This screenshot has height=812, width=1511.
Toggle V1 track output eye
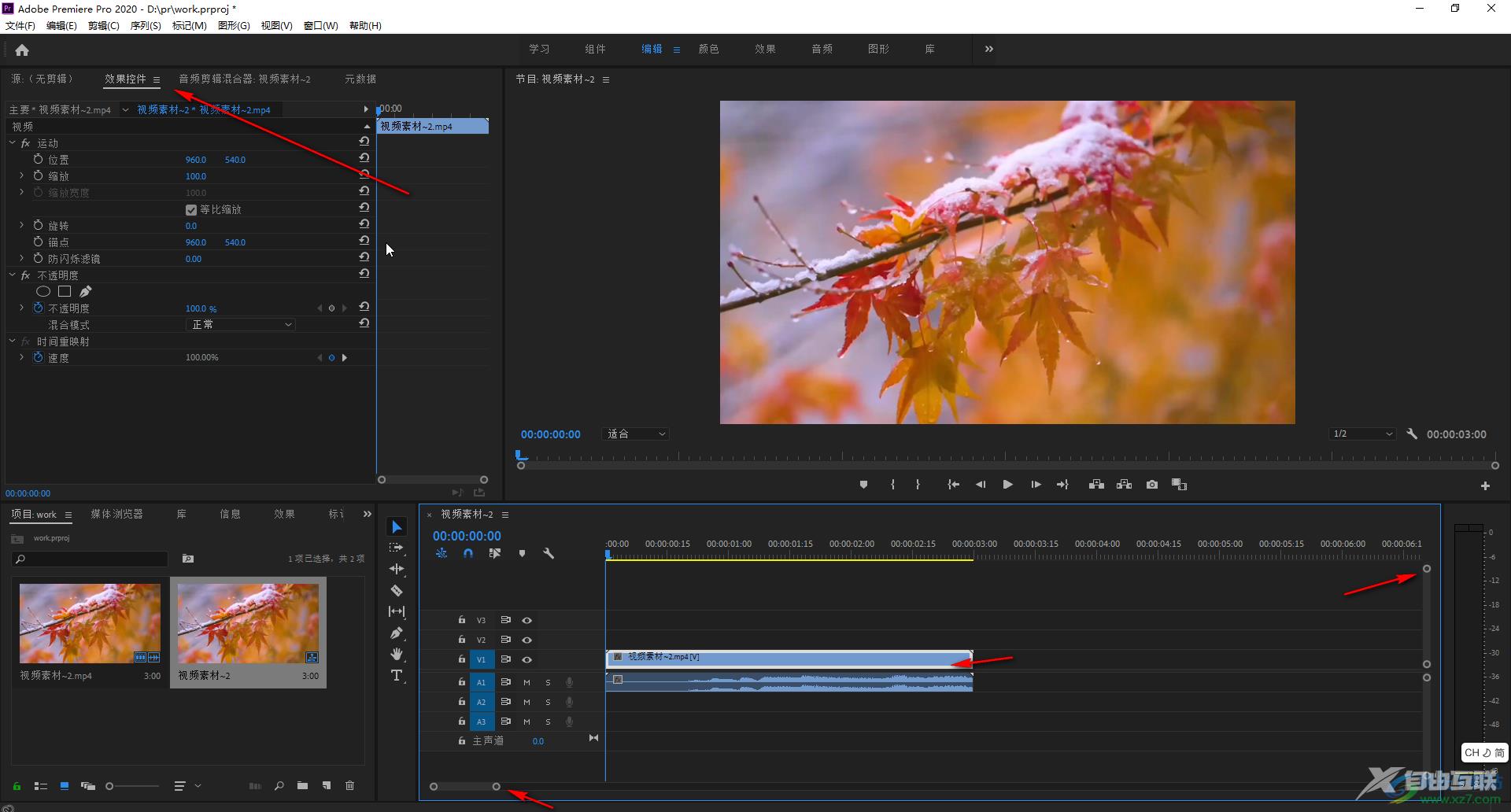[527, 659]
